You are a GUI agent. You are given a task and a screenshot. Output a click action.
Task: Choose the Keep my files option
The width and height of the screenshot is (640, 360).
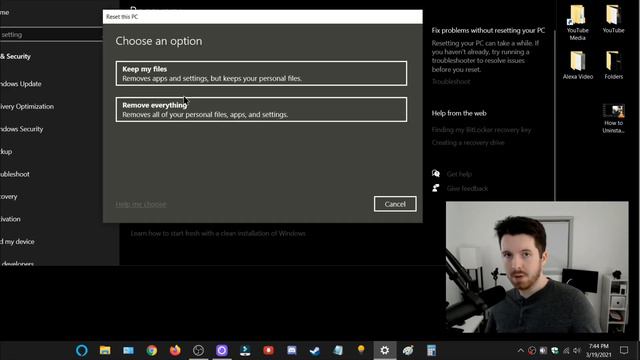click(x=261, y=73)
